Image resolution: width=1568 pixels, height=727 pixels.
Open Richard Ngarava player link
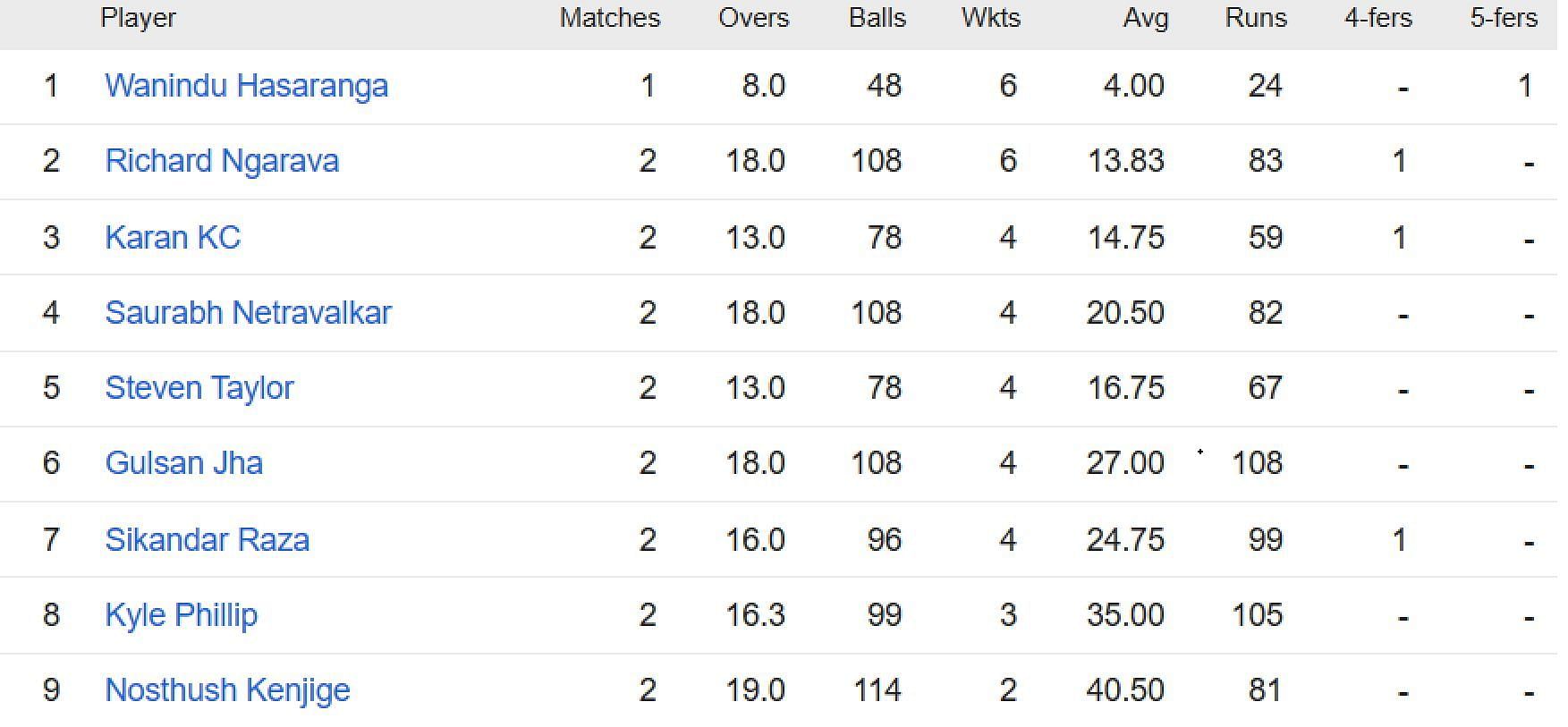222,161
